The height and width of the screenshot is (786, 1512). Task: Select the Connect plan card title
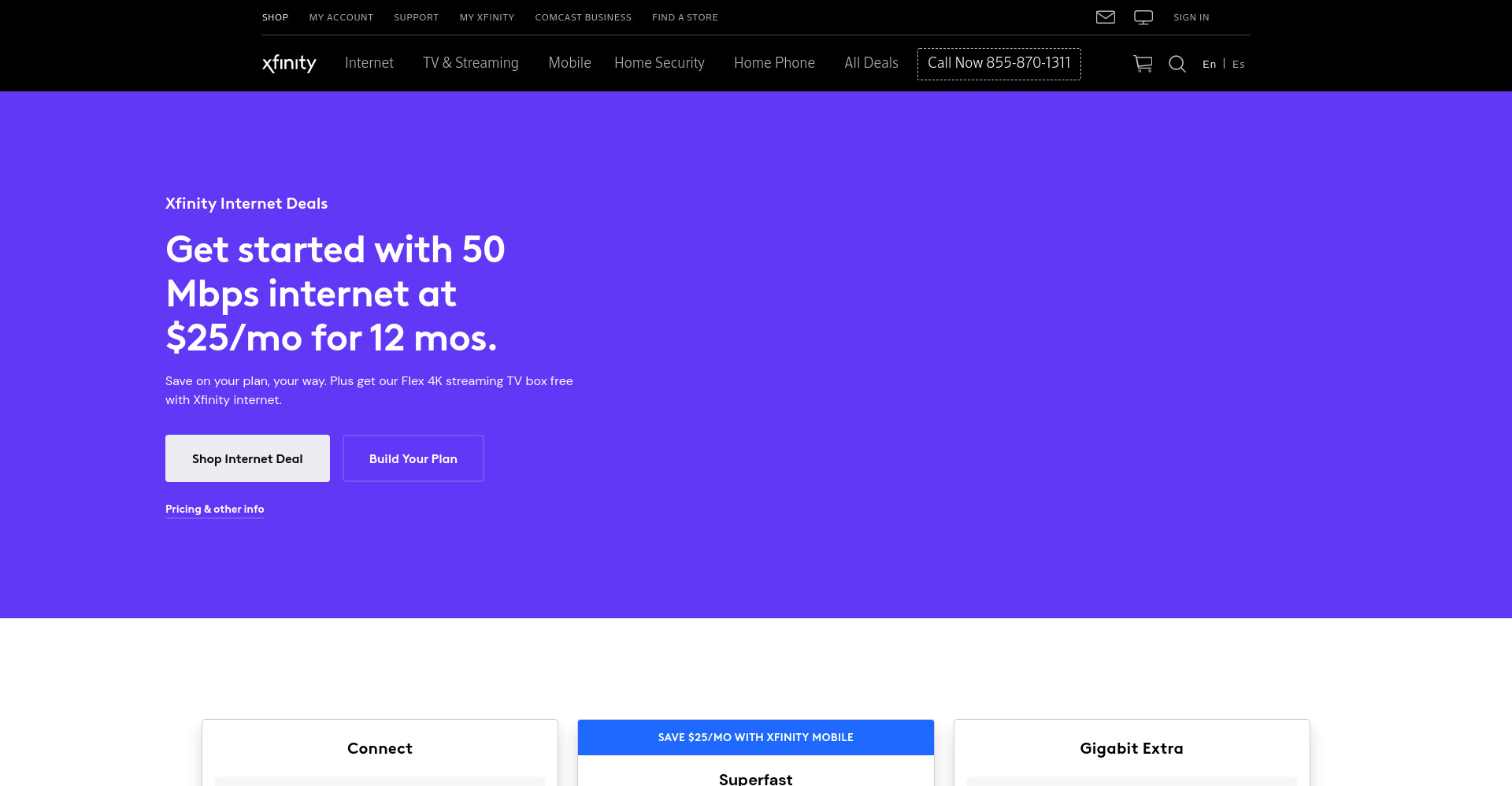tap(380, 748)
